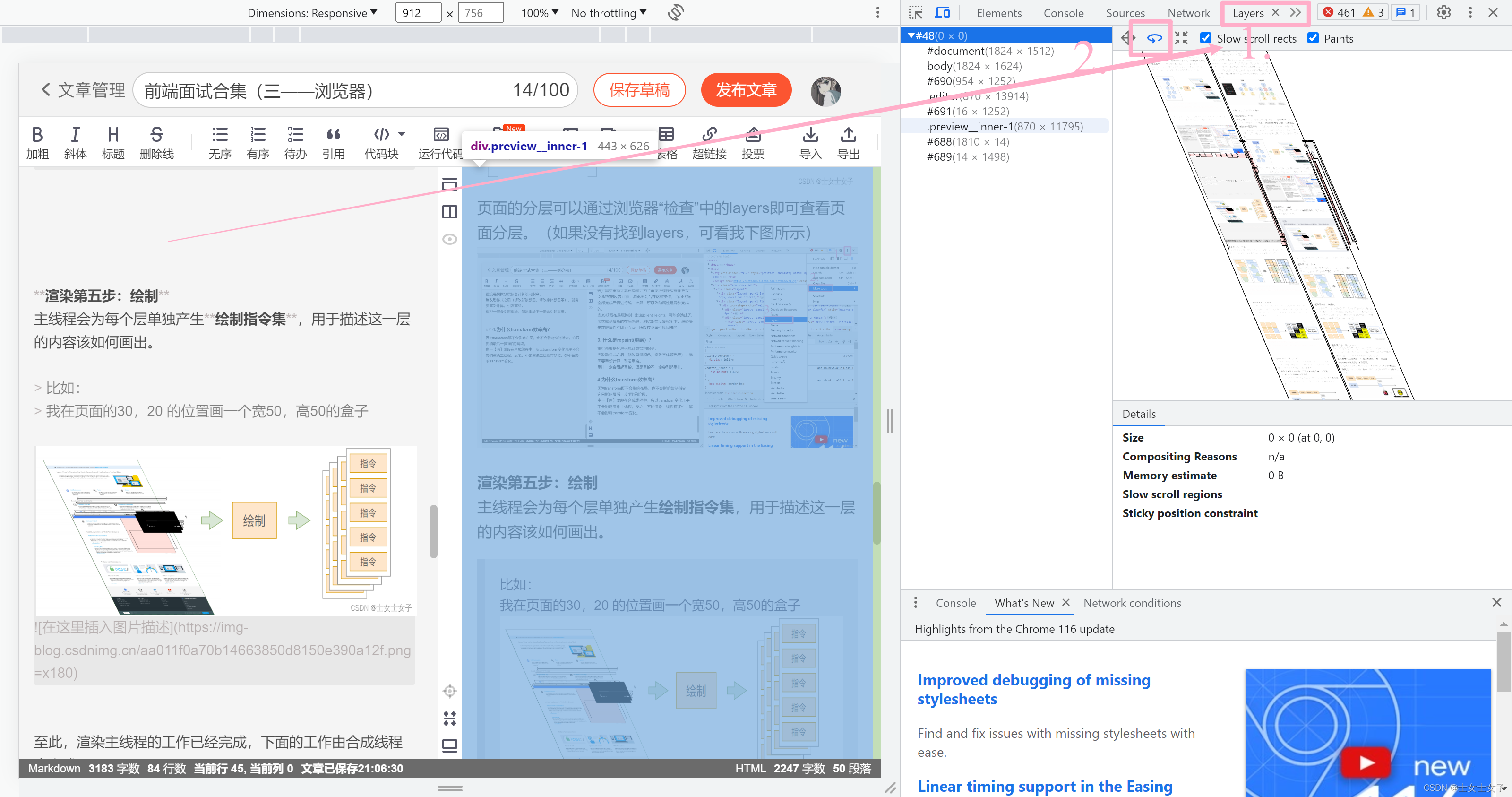This screenshot has height=797, width=1512.
Task: Show more DevTools tabs chevron
Action: pyautogui.click(x=1296, y=12)
